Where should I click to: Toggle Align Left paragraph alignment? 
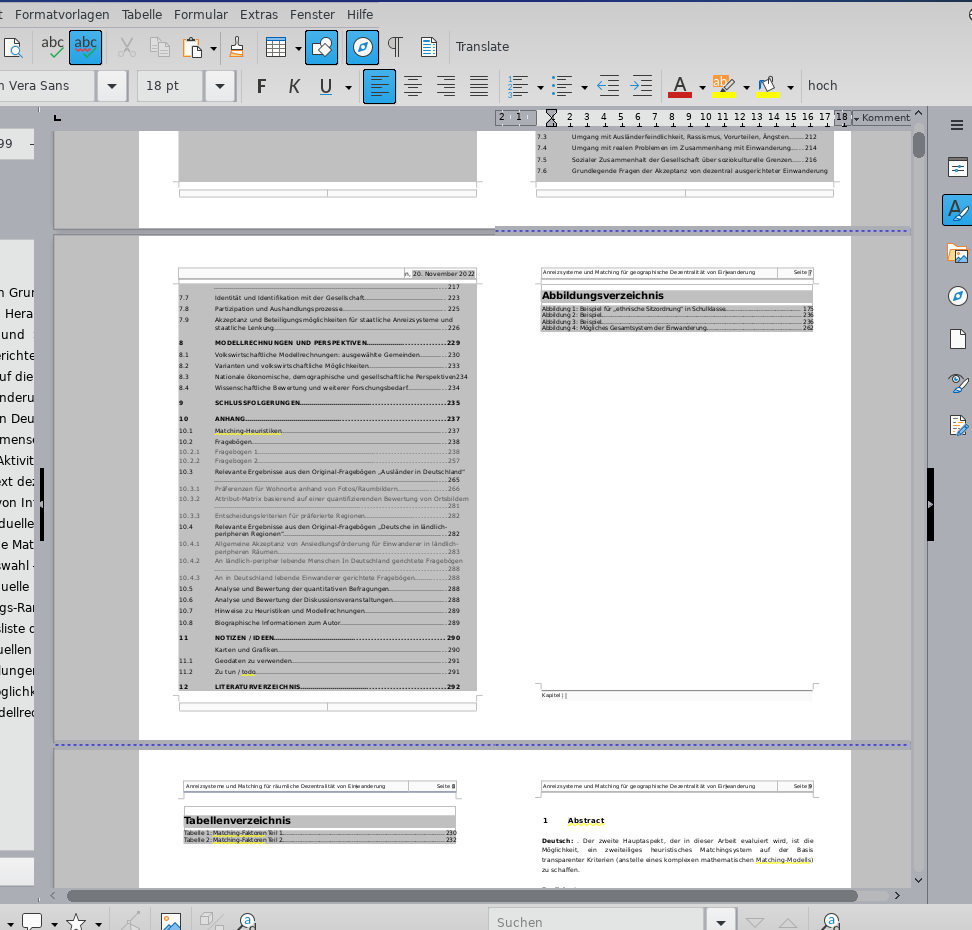[x=379, y=86]
